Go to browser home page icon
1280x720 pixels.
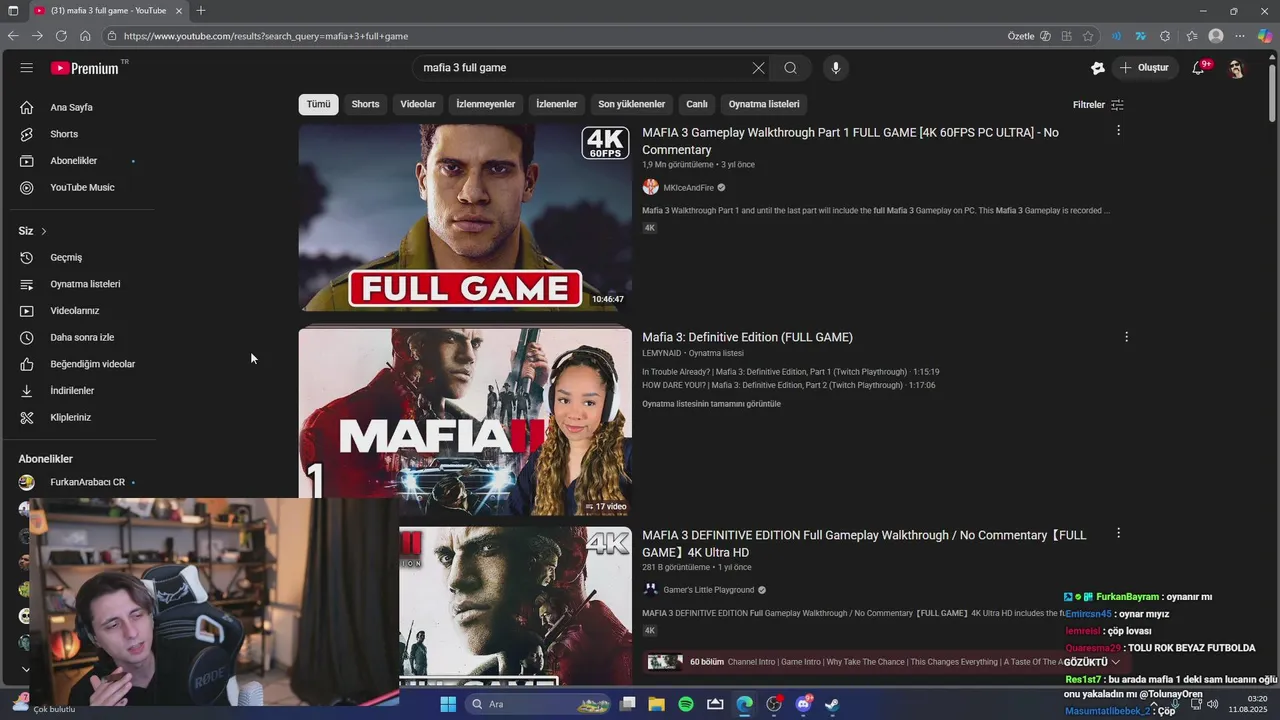pyautogui.click(x=85, y=36)
